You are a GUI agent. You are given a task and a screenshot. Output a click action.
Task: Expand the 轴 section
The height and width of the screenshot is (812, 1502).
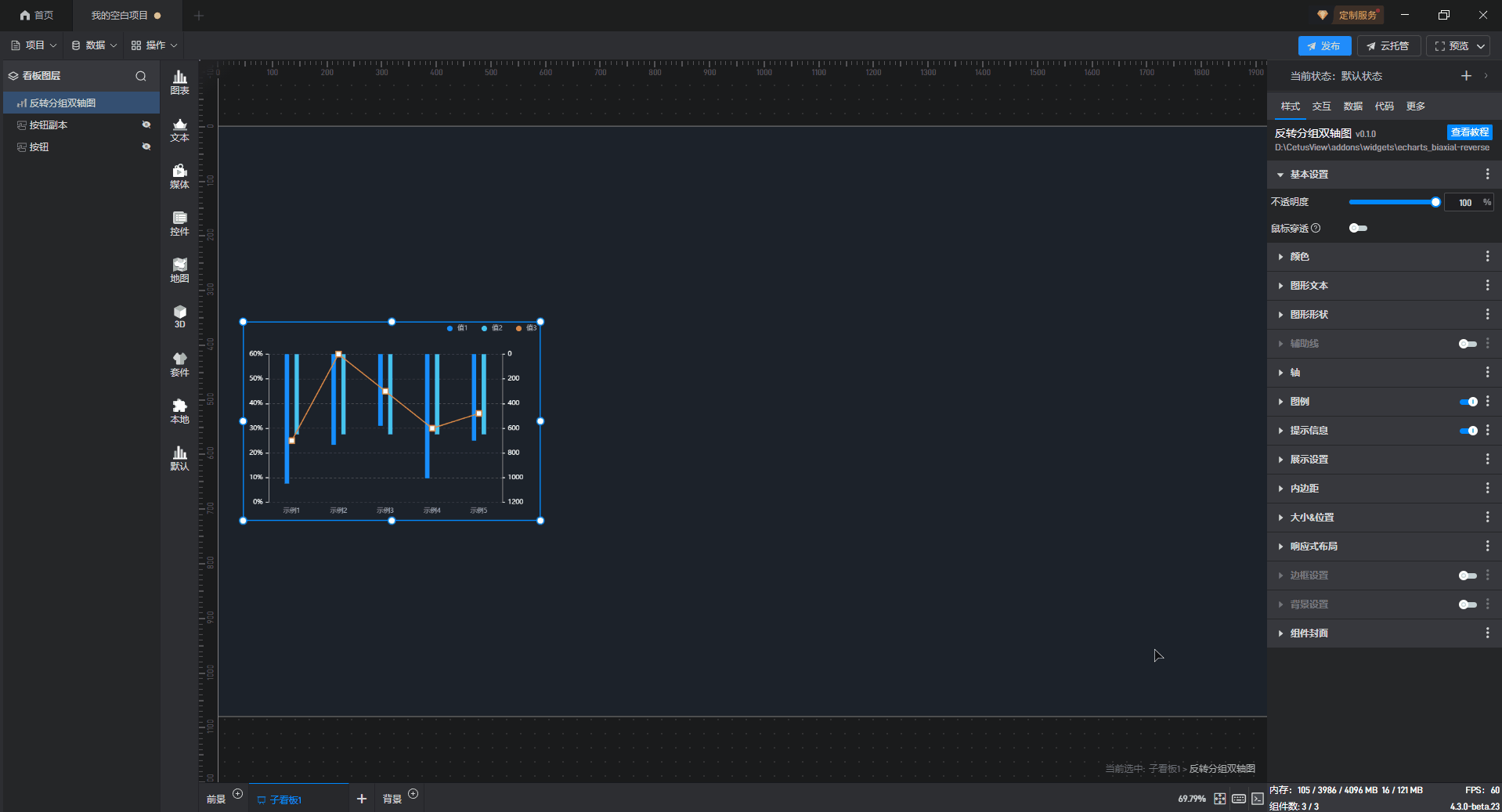tap(1280, 373)
